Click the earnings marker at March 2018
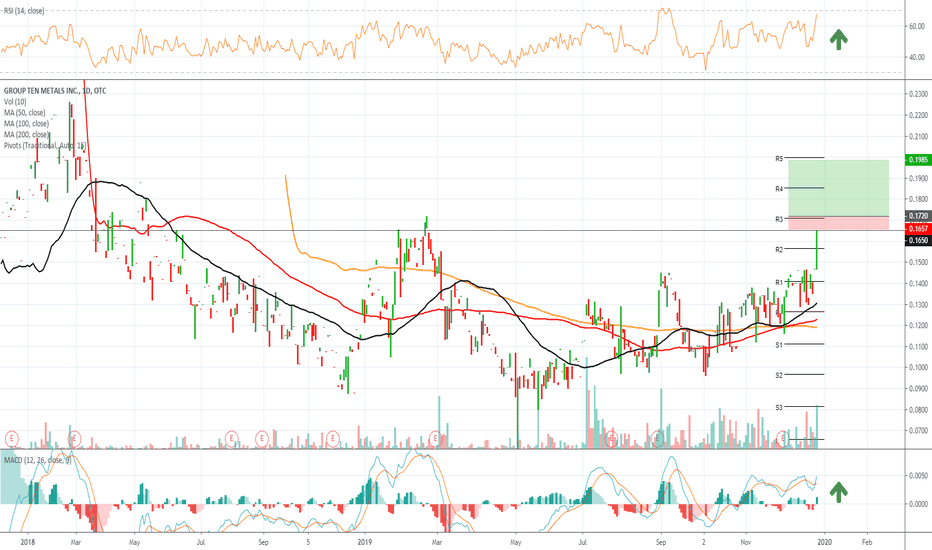The height and width of the screenshot is (550, 932). click(x=74, y=439)
